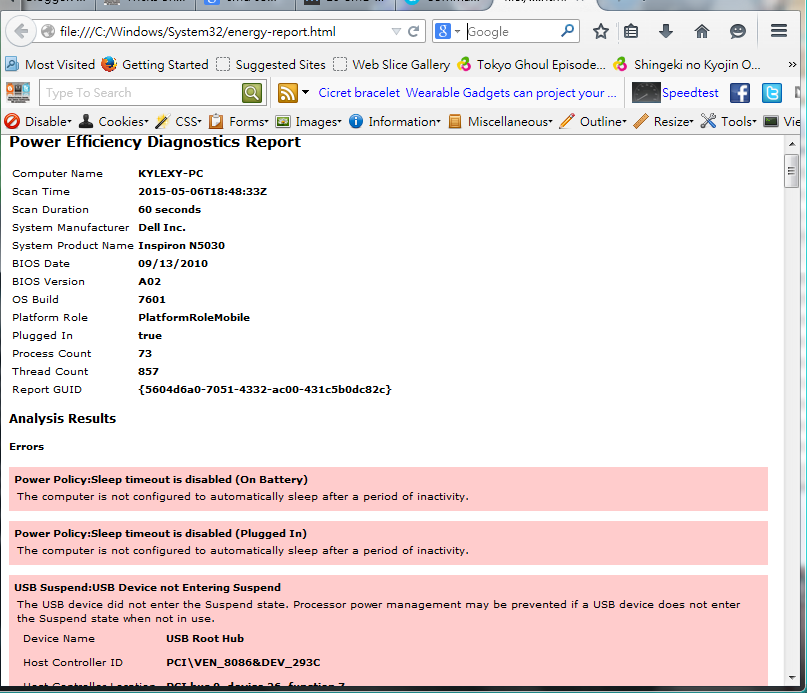807x693 pixels.
Task: Reload the energy report page
Action: click(413, 32)
